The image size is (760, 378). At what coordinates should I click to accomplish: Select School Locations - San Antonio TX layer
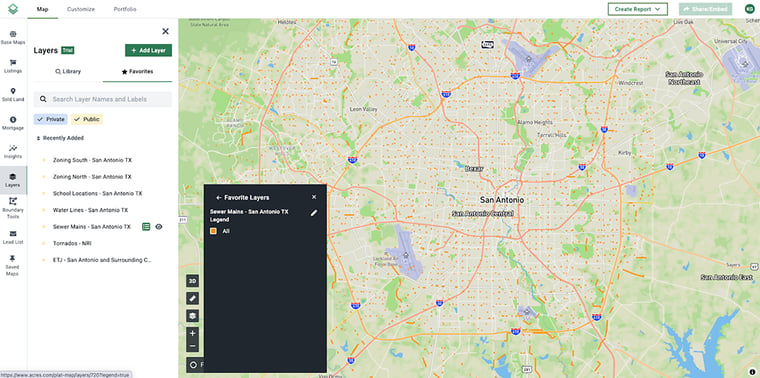point(97,193)
